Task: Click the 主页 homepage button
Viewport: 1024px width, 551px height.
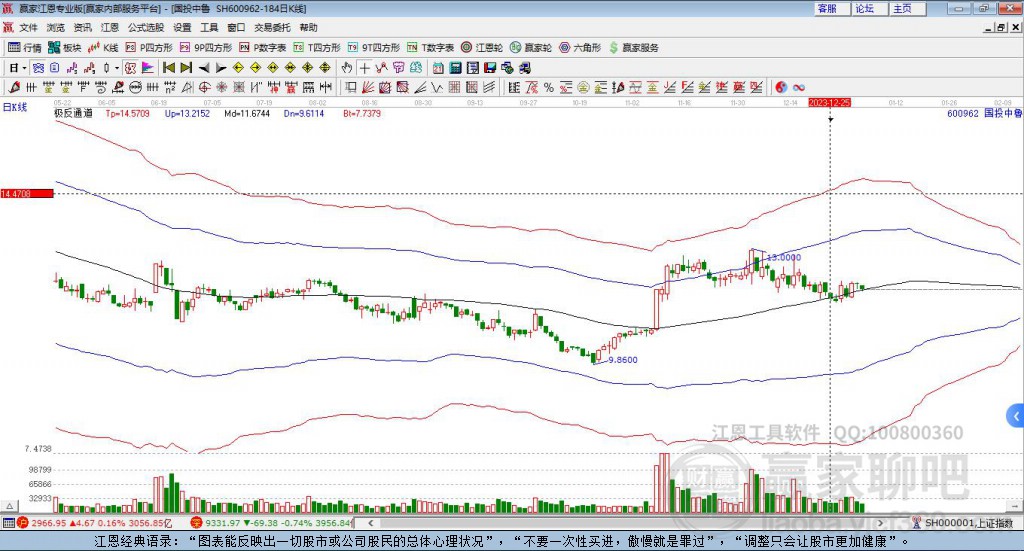Action: tap(907, 9)
